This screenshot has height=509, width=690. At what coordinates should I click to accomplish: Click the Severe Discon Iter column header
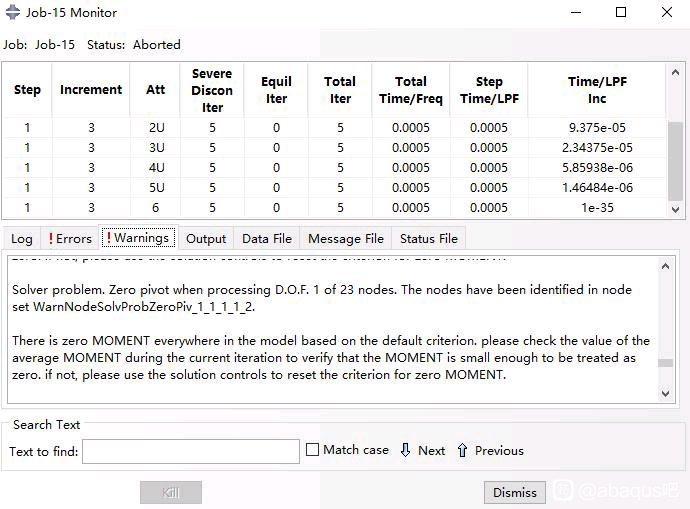point(212,90)
